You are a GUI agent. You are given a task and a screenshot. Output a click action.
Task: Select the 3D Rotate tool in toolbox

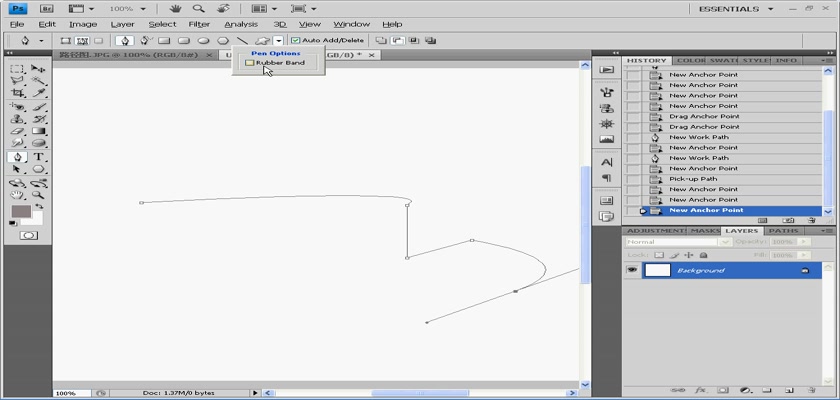tap(18, 183)
